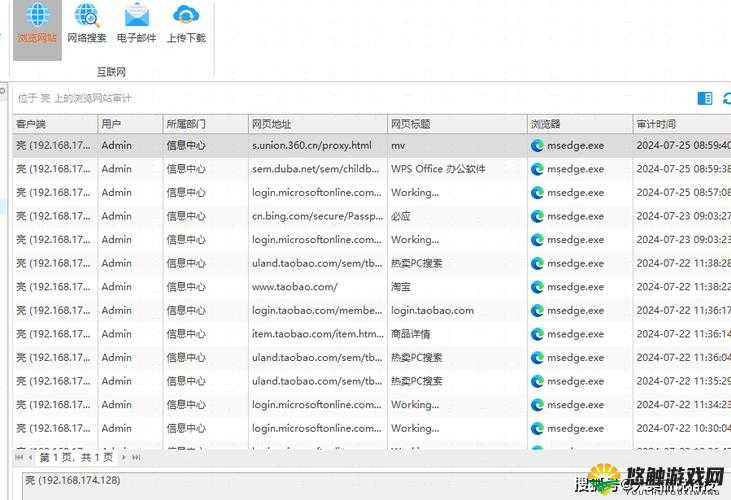Sort by 网页地址 column header
The height and width of the screenshot is (500, 731).
coord(317,124)
